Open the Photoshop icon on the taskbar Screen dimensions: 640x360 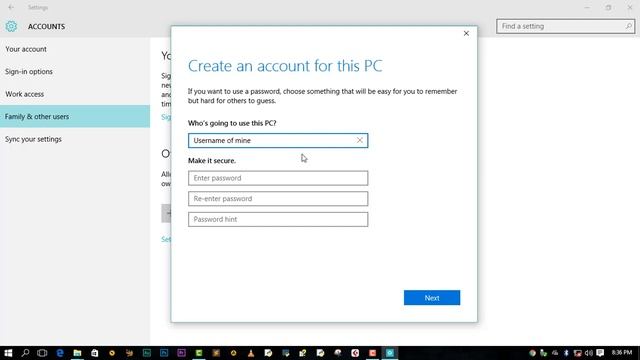click(164, 353)
